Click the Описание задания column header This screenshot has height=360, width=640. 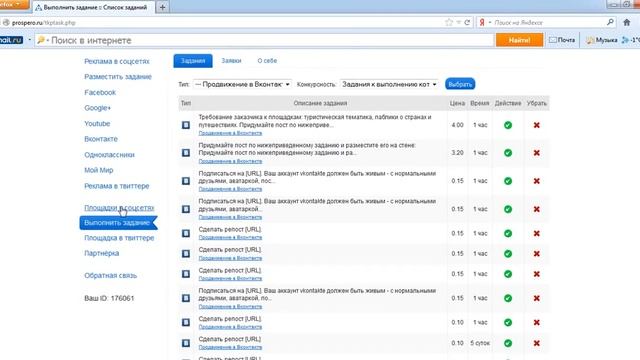pyautogui.click(x=320, y=103)
